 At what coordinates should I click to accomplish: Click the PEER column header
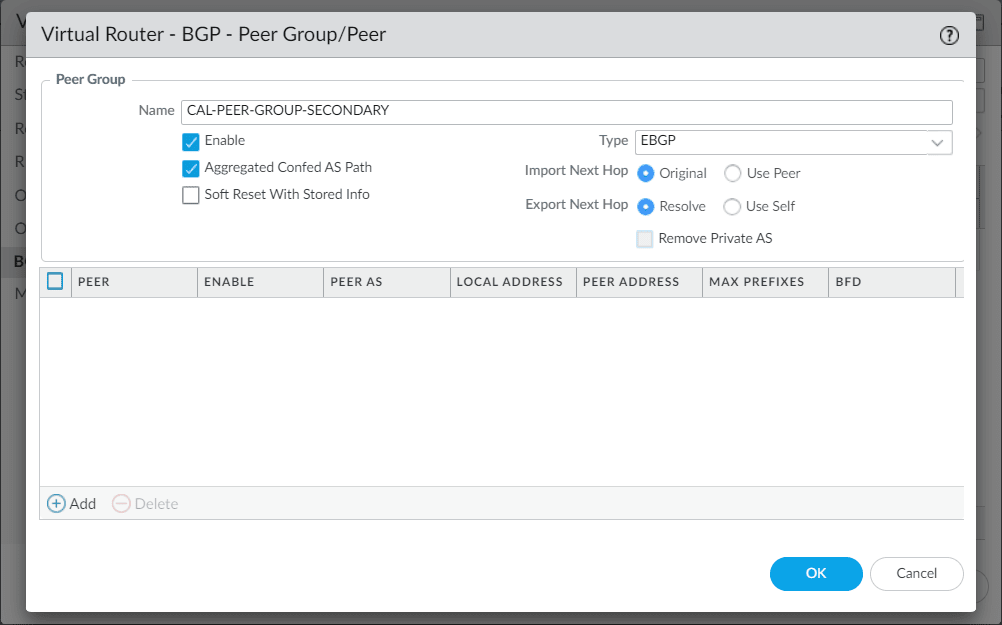pyautogui.click(x=93, y=281)
